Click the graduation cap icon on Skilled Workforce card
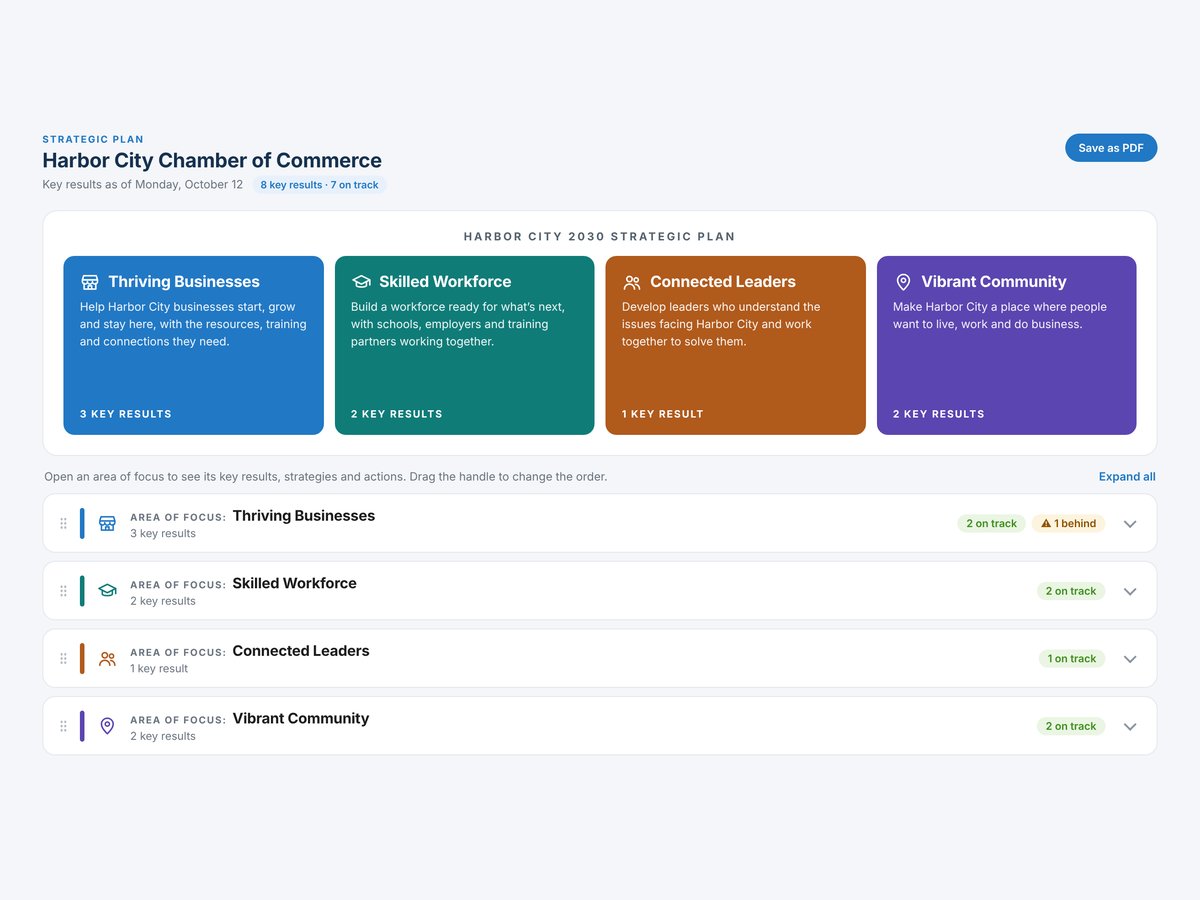Viewport: 1200px width, 900px height. [x=361, y=282]
